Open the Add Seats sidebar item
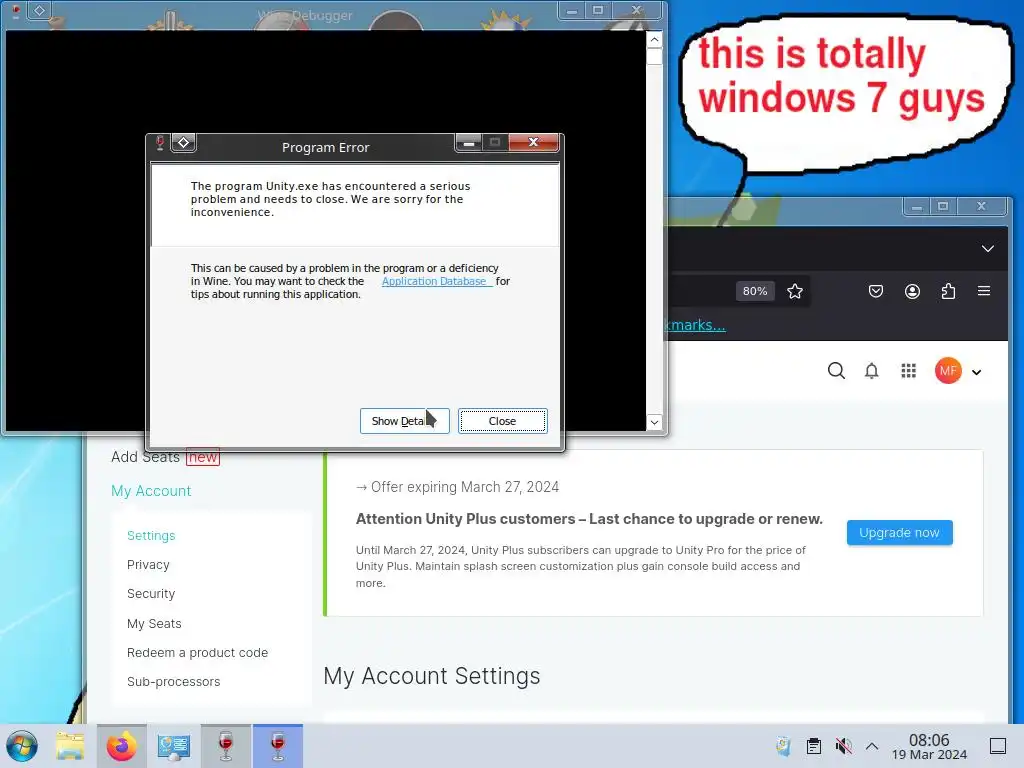1024x768 pixels. click(x=165, y=457)
